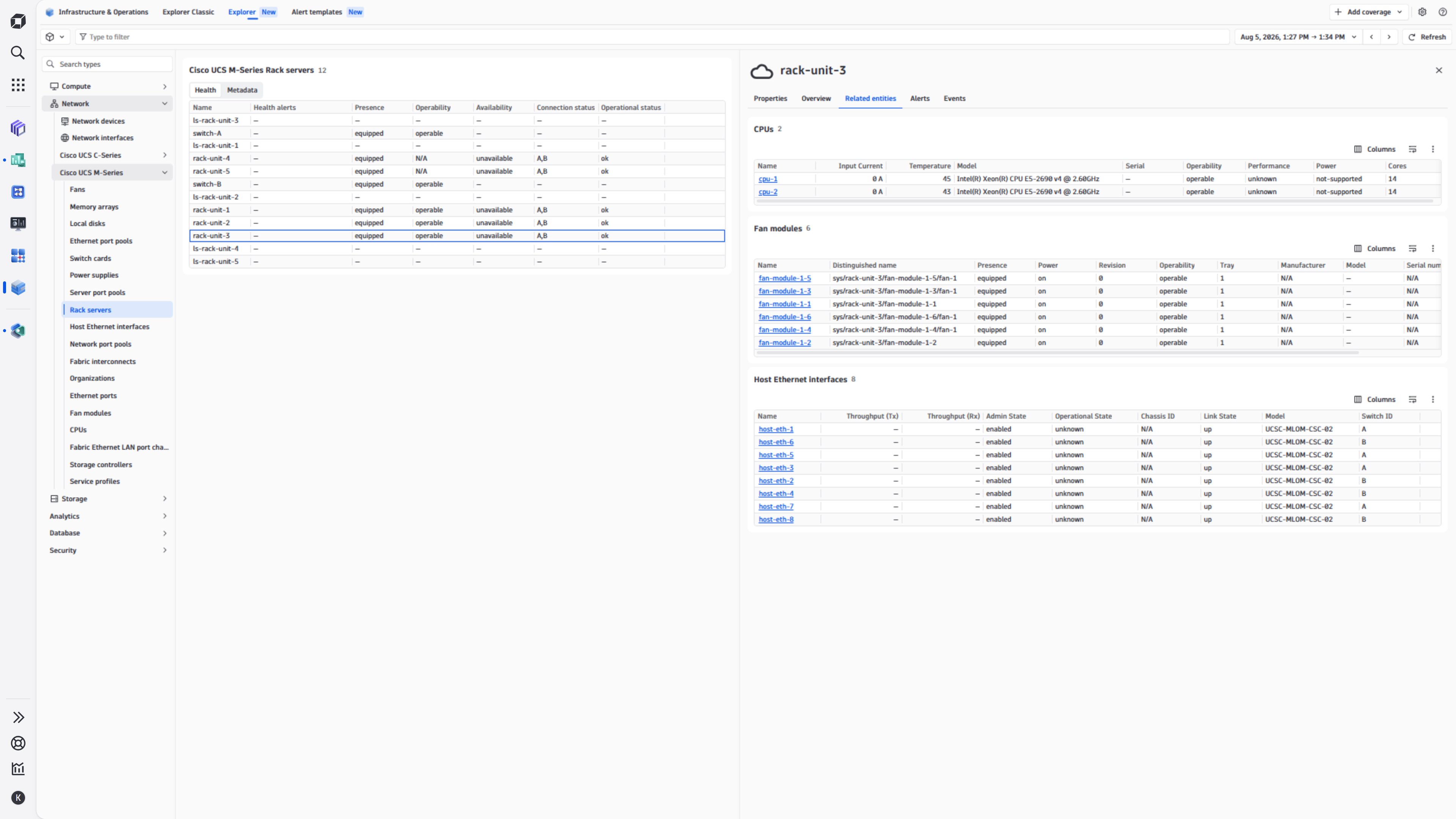Expand the Security category

(165, 551)
